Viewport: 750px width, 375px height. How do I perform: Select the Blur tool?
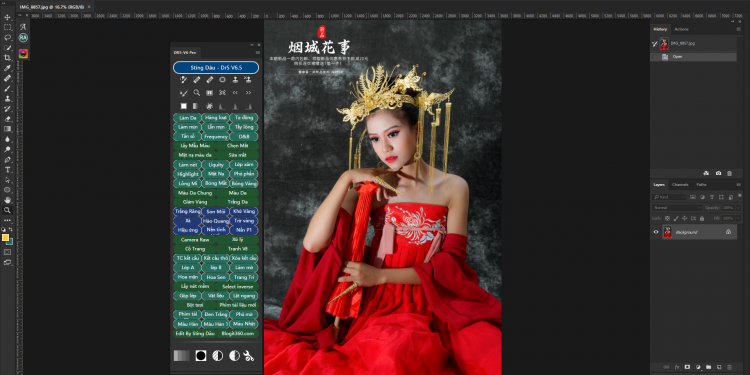tap(7, 139)
